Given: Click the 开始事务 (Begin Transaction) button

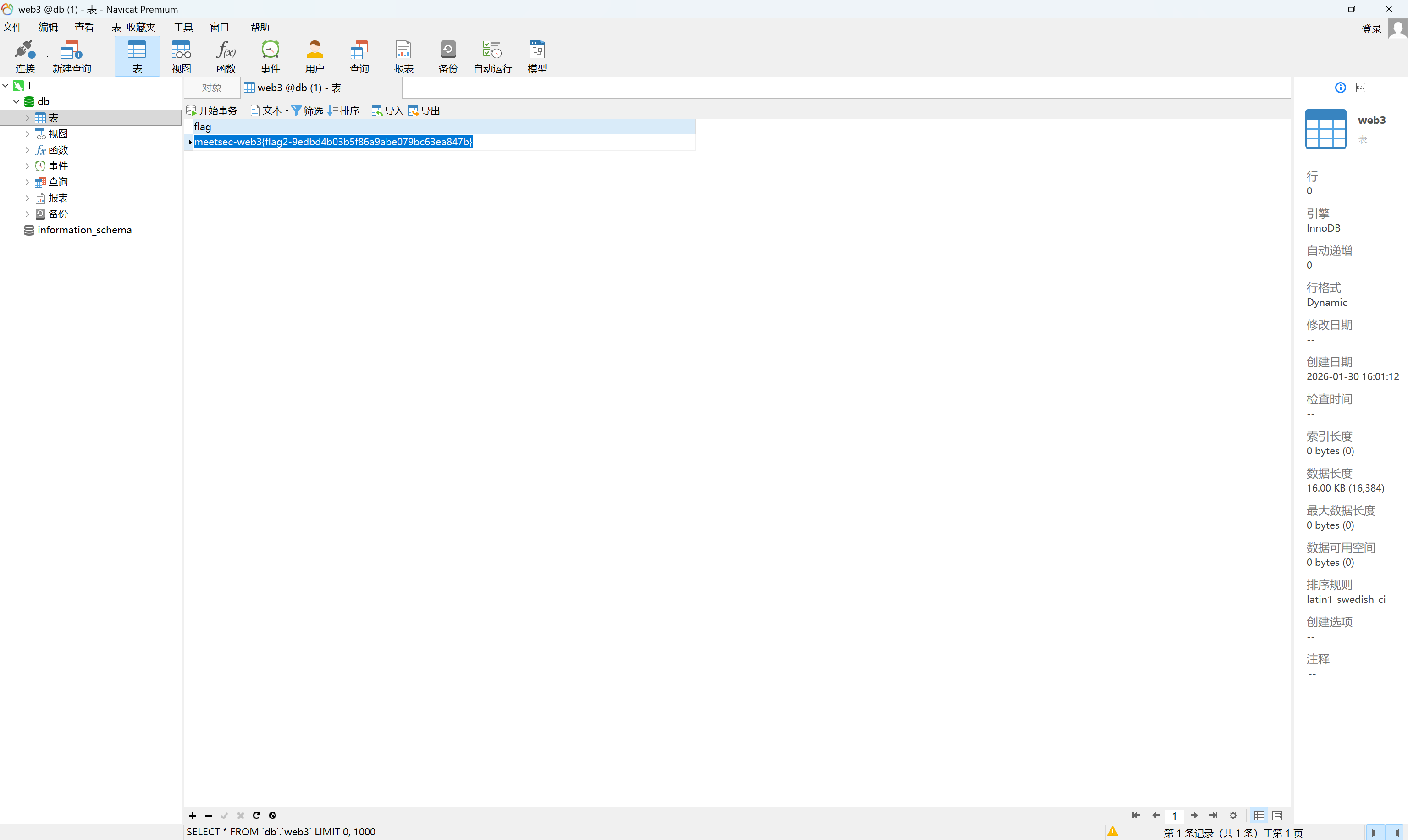Looking at the screenshot, I should coord(212,111).
